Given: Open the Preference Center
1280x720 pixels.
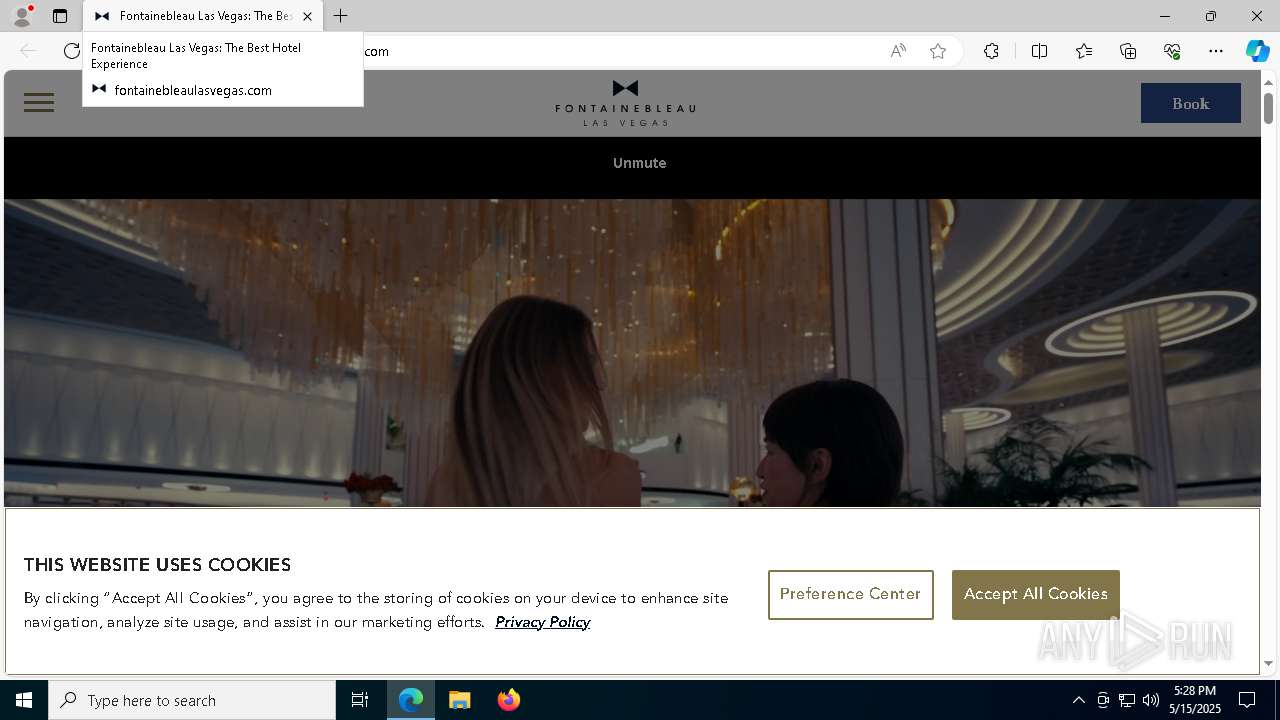Looking at the screenshot, I should [851, 594].
